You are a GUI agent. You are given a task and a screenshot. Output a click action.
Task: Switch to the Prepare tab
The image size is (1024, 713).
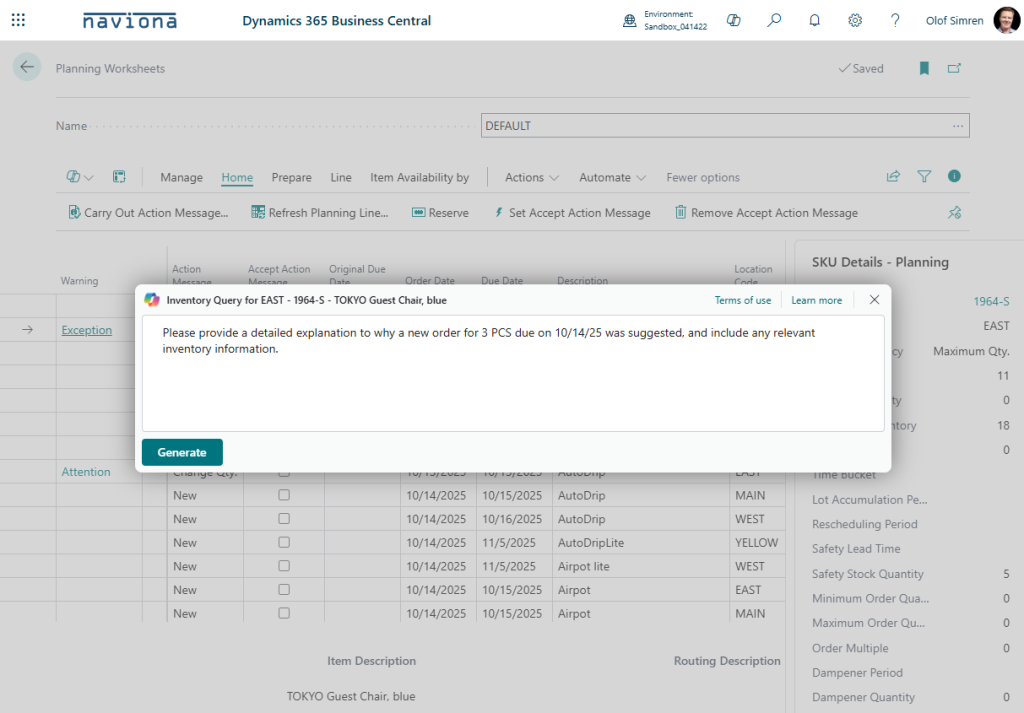click(x=291, y=177)
